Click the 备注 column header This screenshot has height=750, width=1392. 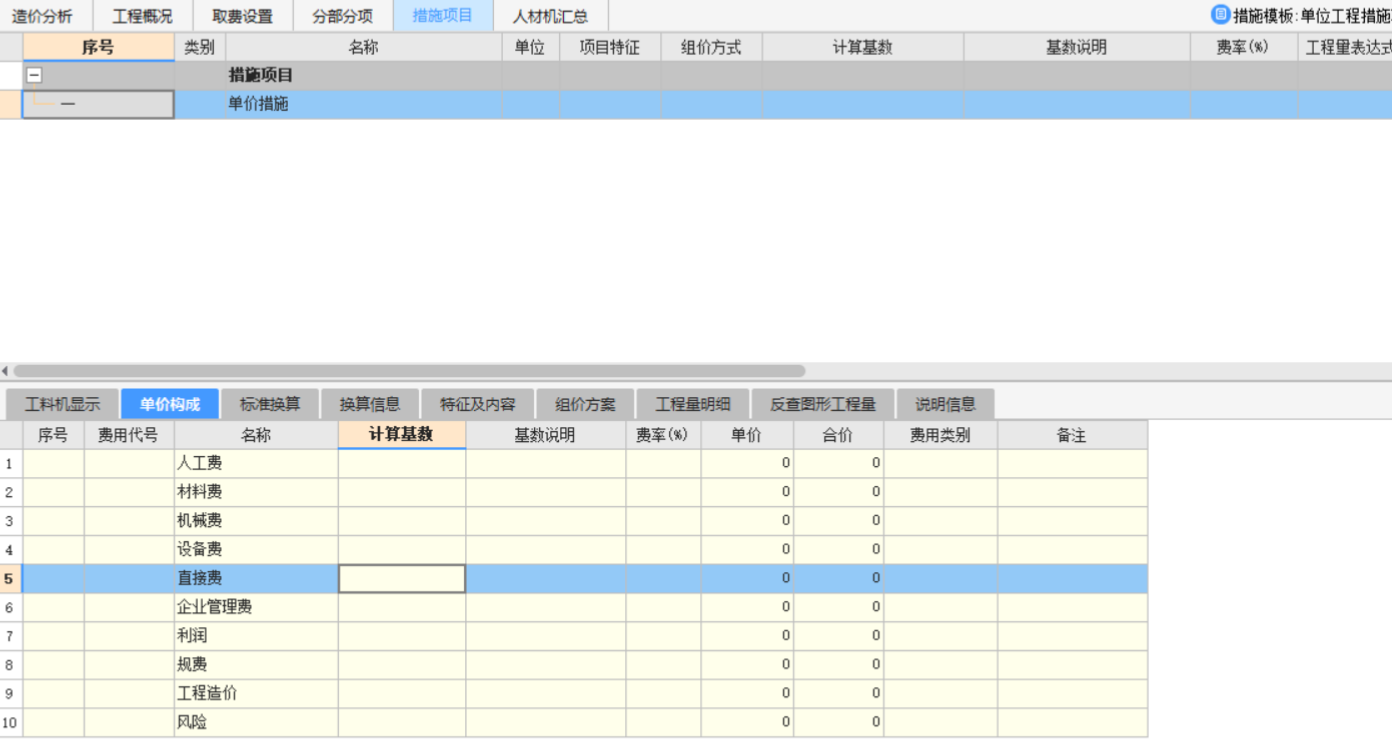[1072, 435]
